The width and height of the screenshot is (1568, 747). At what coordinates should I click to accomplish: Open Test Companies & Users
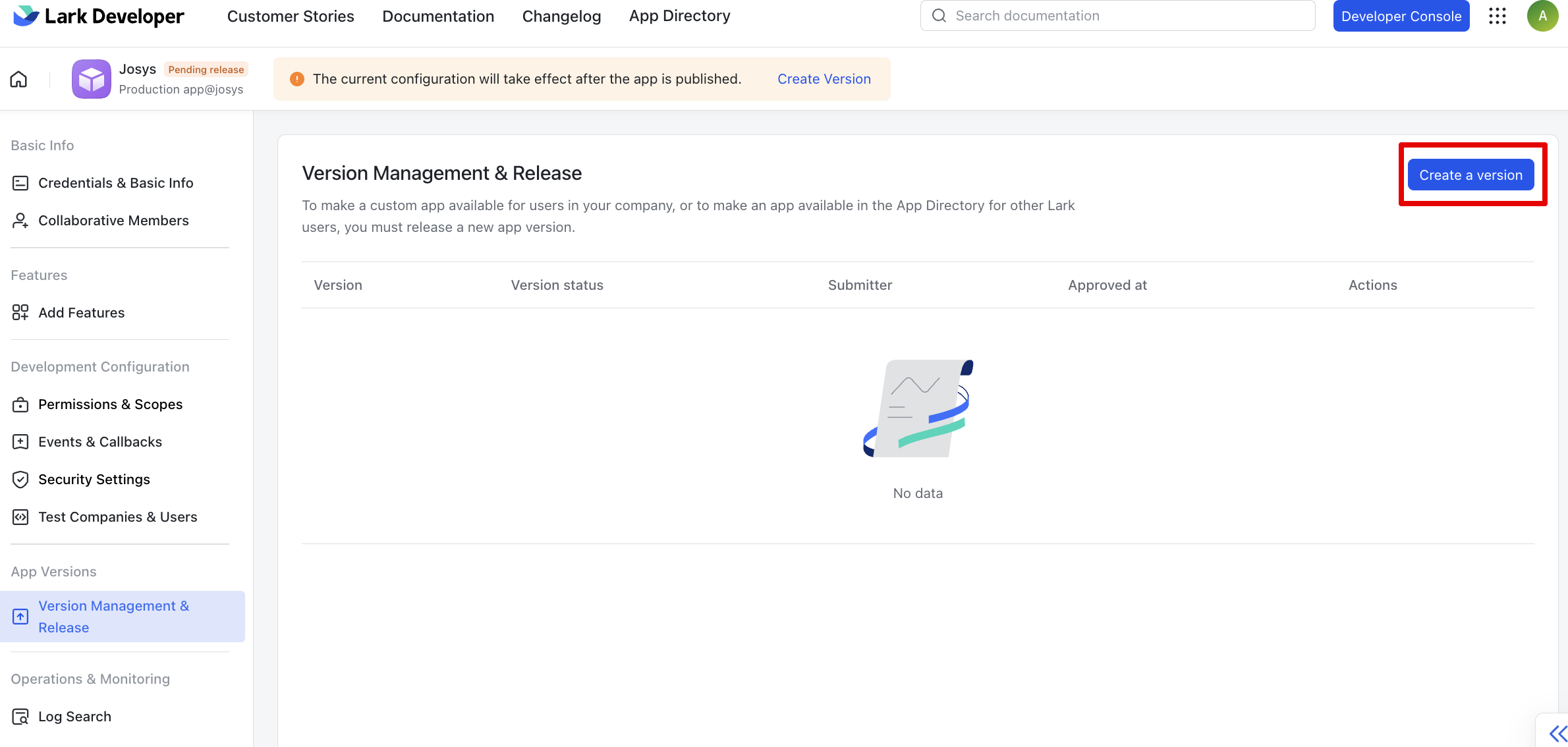[117, 517]
